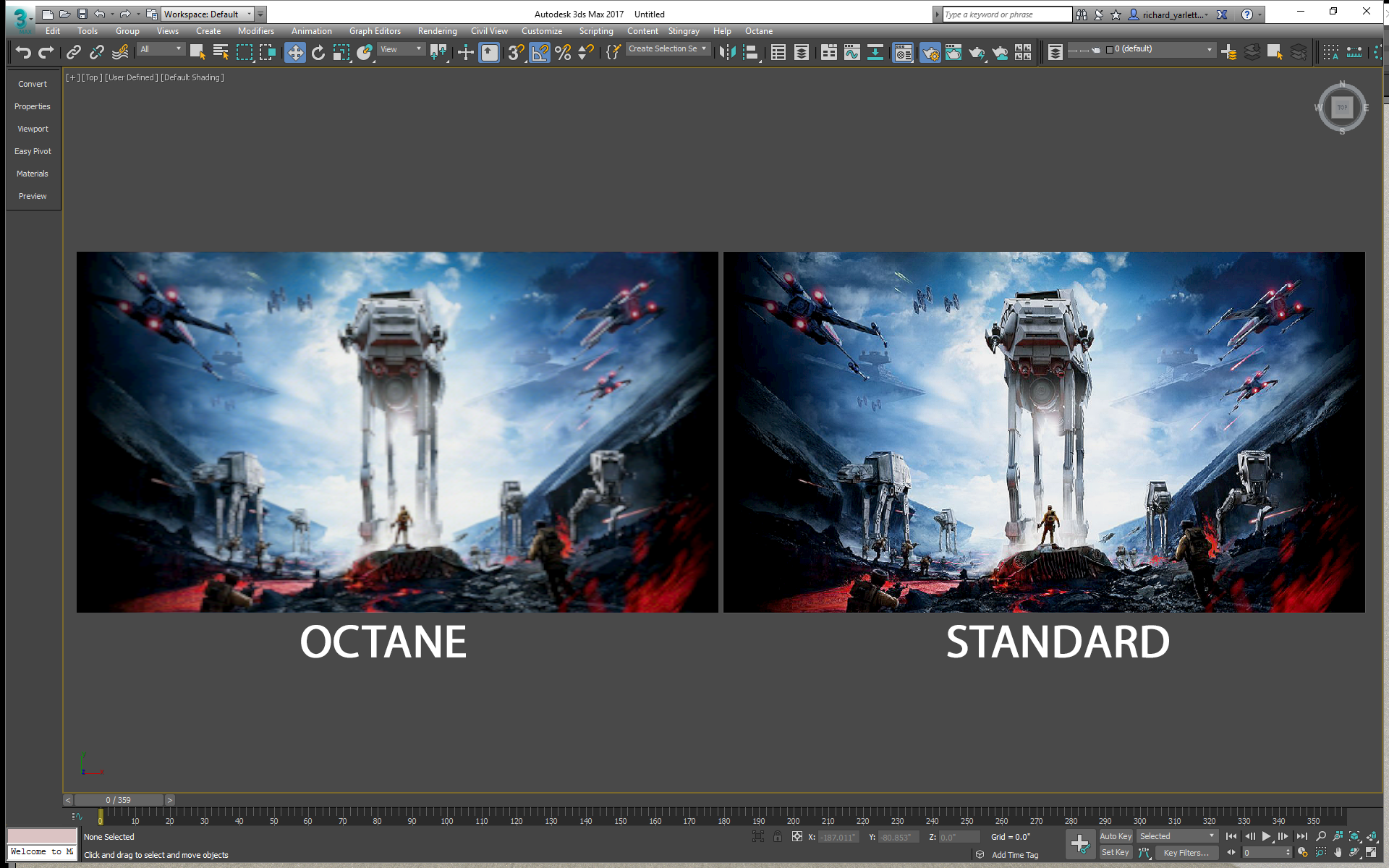This screenshot has height=868, width=1389.
Task: Click the Pan View hand icon
Action: click(1338, 853)
